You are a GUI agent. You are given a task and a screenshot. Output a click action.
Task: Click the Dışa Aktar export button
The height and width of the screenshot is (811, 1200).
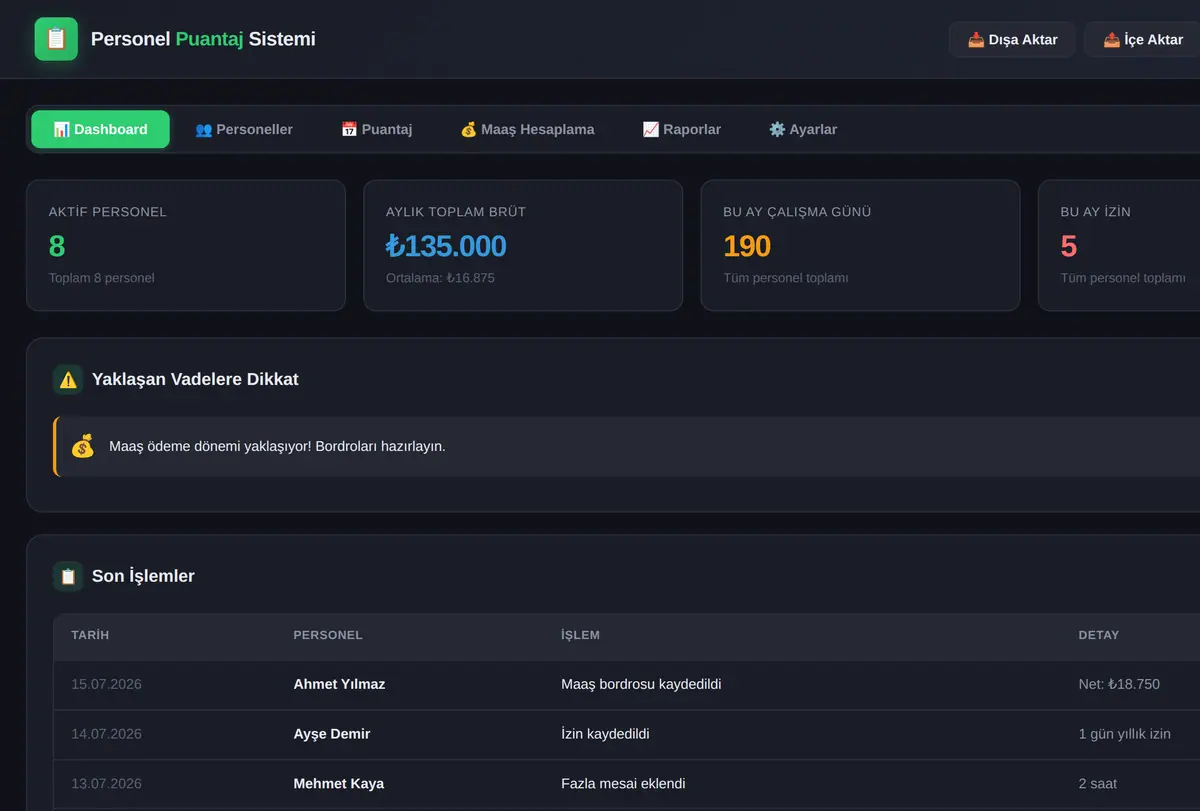(x=1012, y=40)
